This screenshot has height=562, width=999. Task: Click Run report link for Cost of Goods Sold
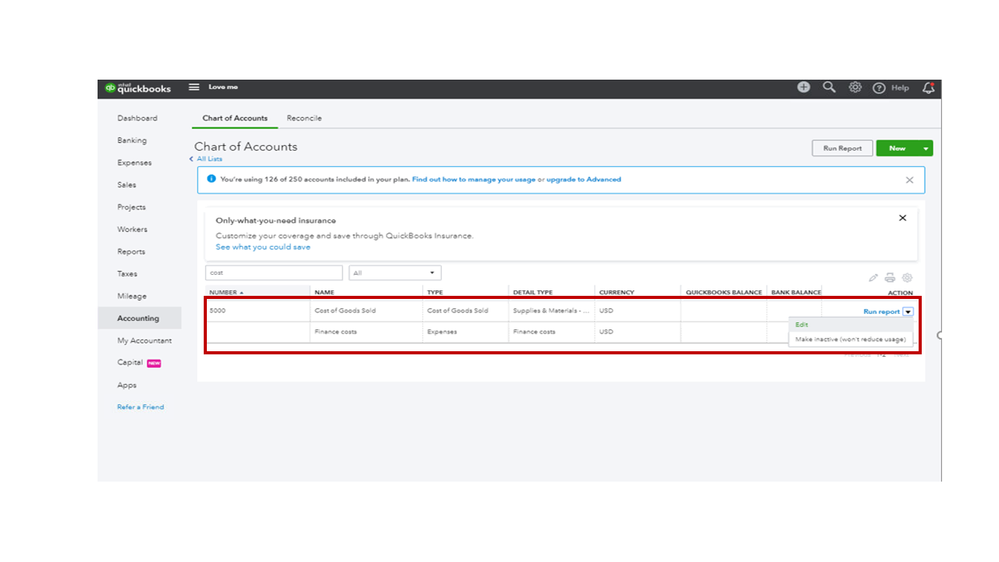[x=881, y=312]
